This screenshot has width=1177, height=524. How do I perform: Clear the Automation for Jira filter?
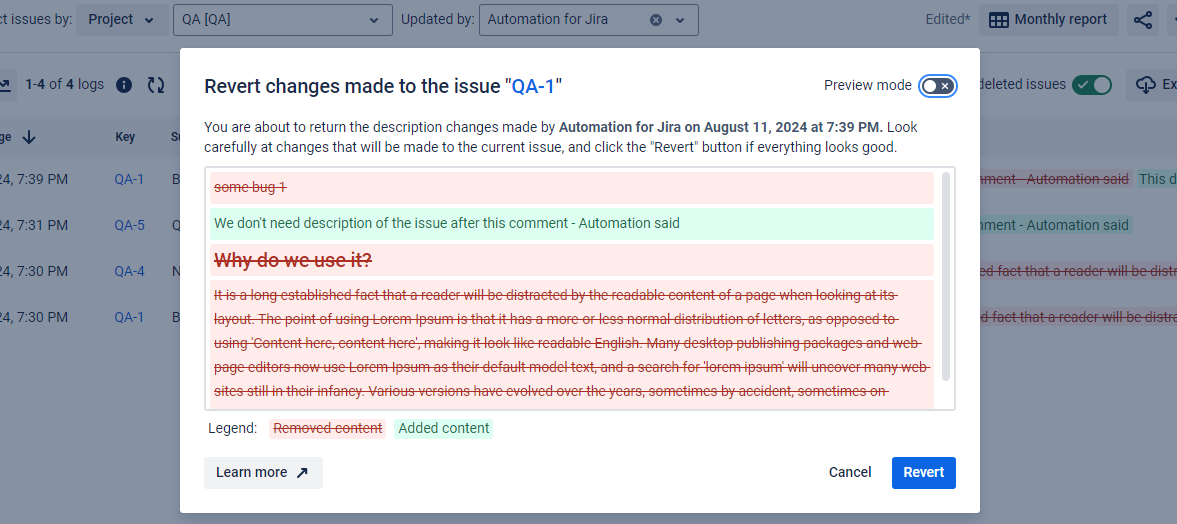pos(656,20)
